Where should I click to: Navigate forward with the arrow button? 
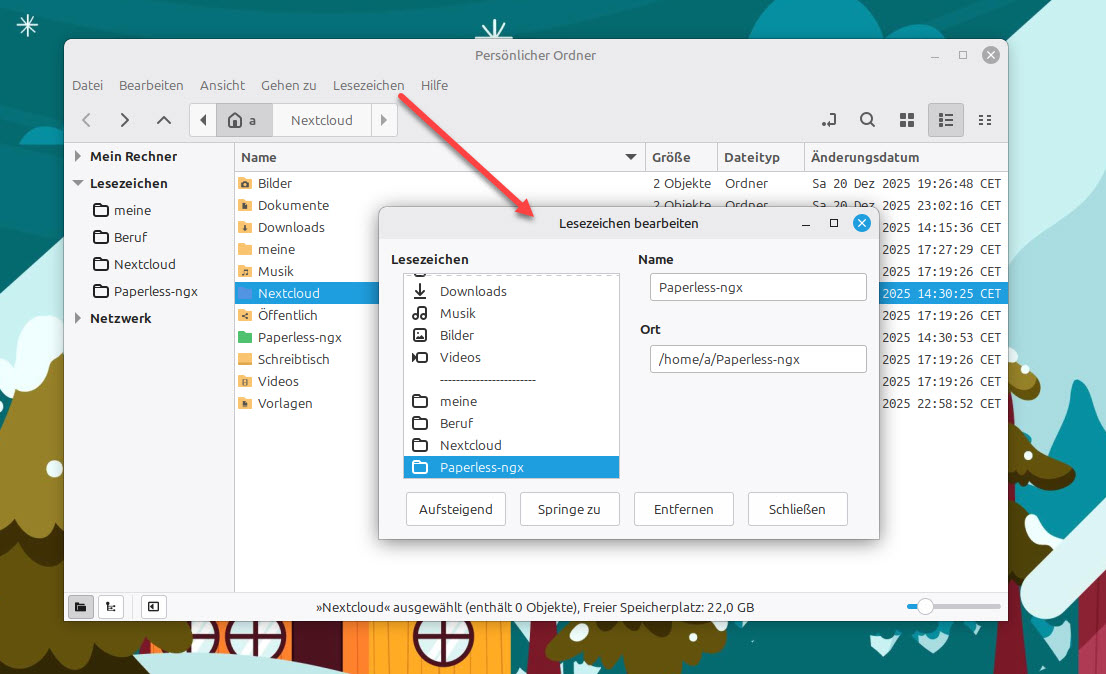[x=125, y=120]
